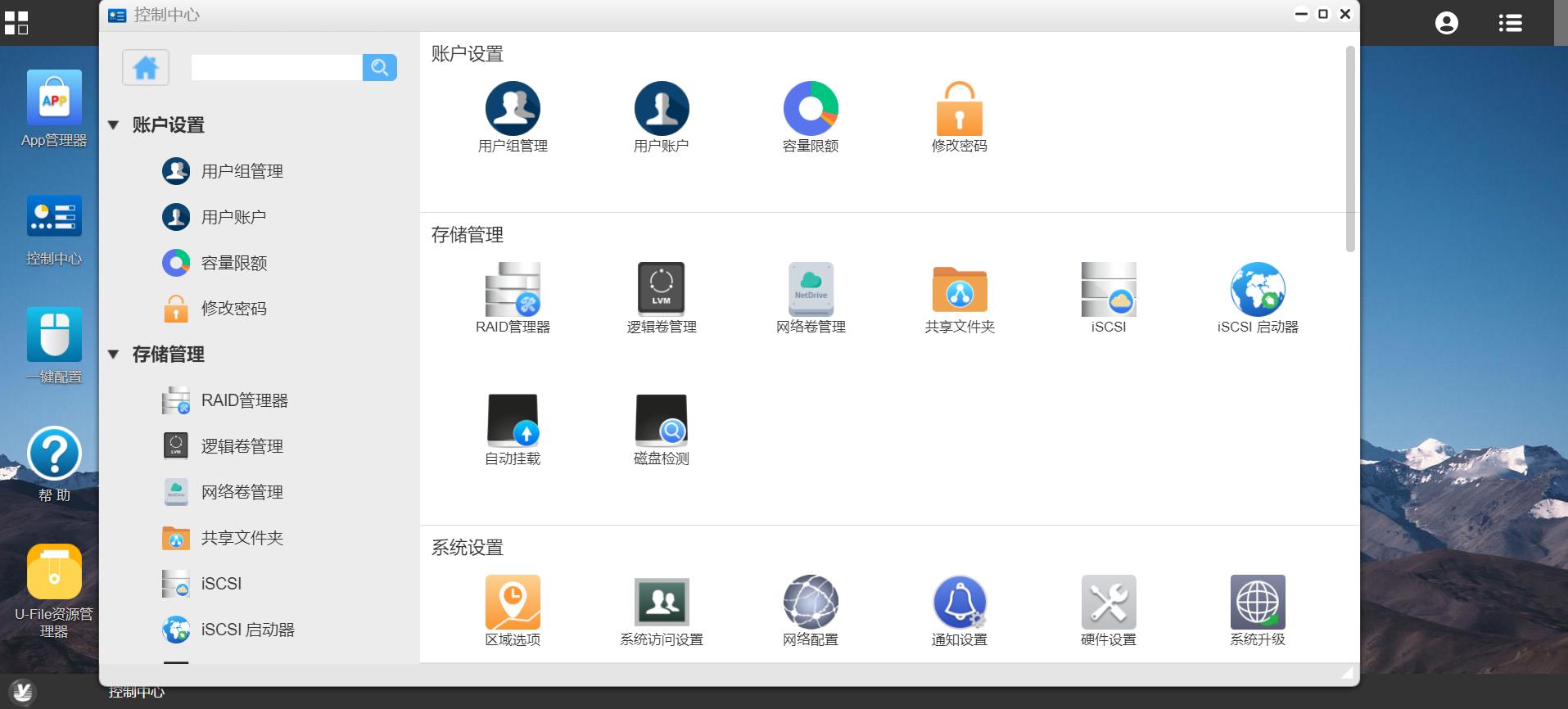Open iSCSI 启动器 globe icon in main panel
This screenshot has width=1568, height=709.
[1258, 289]
